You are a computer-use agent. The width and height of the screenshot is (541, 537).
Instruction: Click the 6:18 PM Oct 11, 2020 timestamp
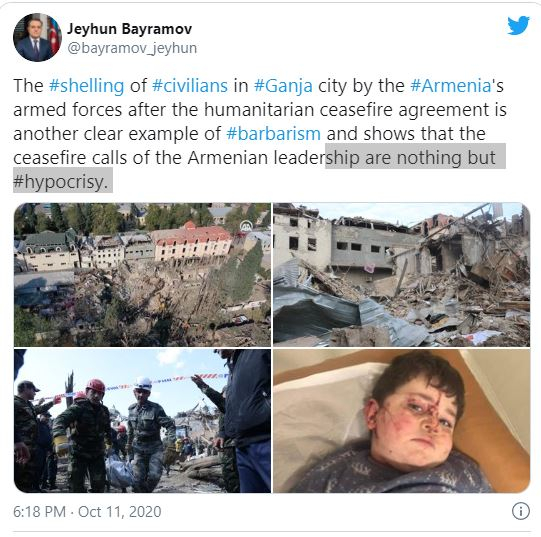87,511
